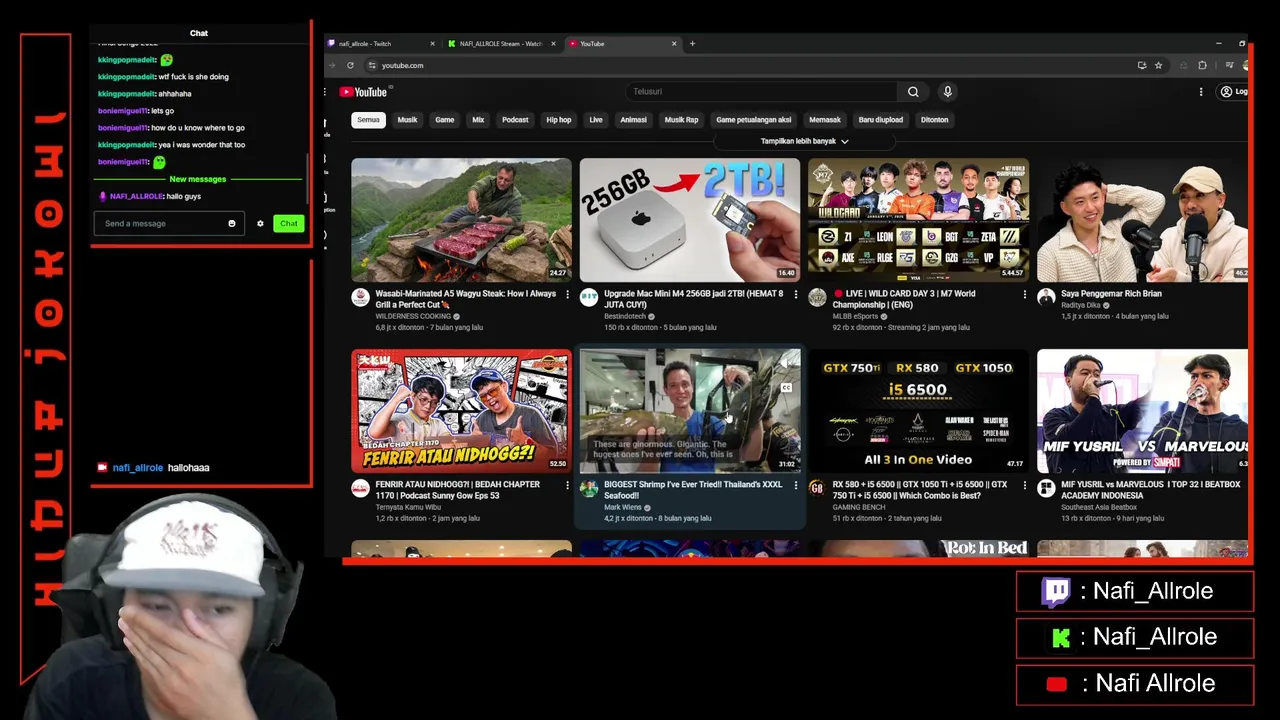
Task: Open the 256GB to 2TB thumbnail
Action: click(x=690, y=220)
